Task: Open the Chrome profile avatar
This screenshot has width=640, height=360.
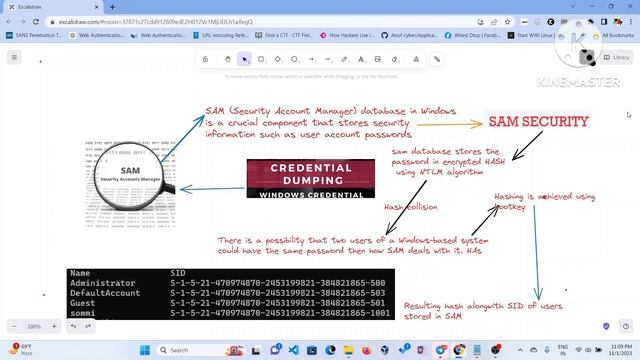Action: (x=618, y=22)
